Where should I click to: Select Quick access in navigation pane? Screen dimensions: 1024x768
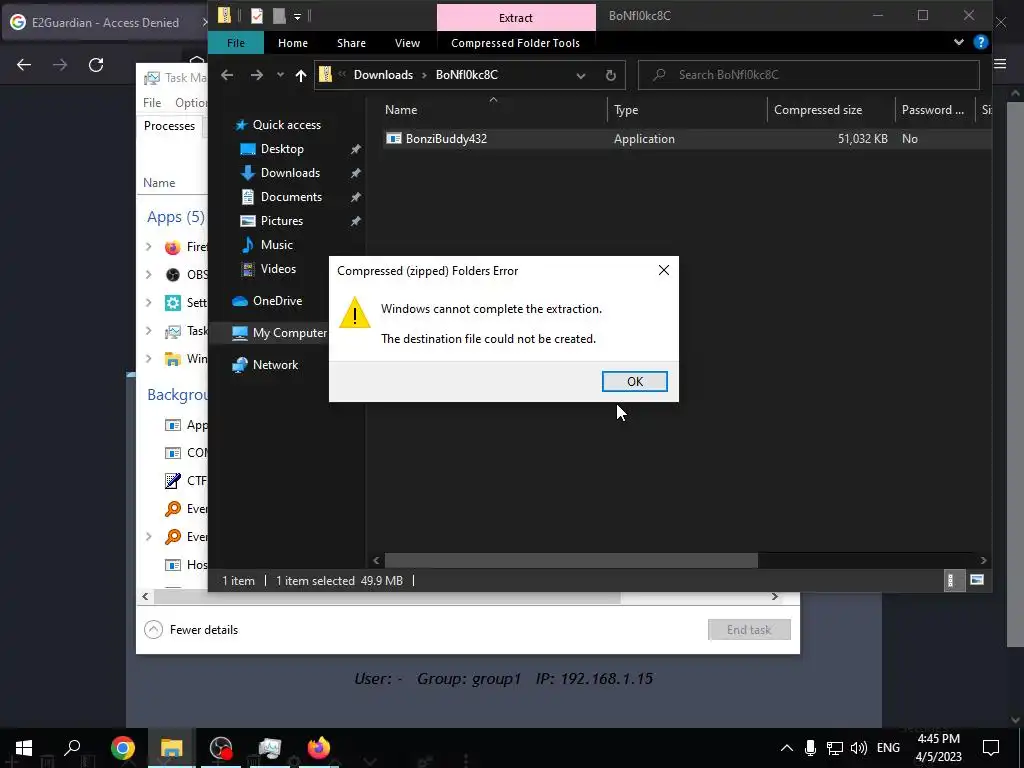point(286,125)
